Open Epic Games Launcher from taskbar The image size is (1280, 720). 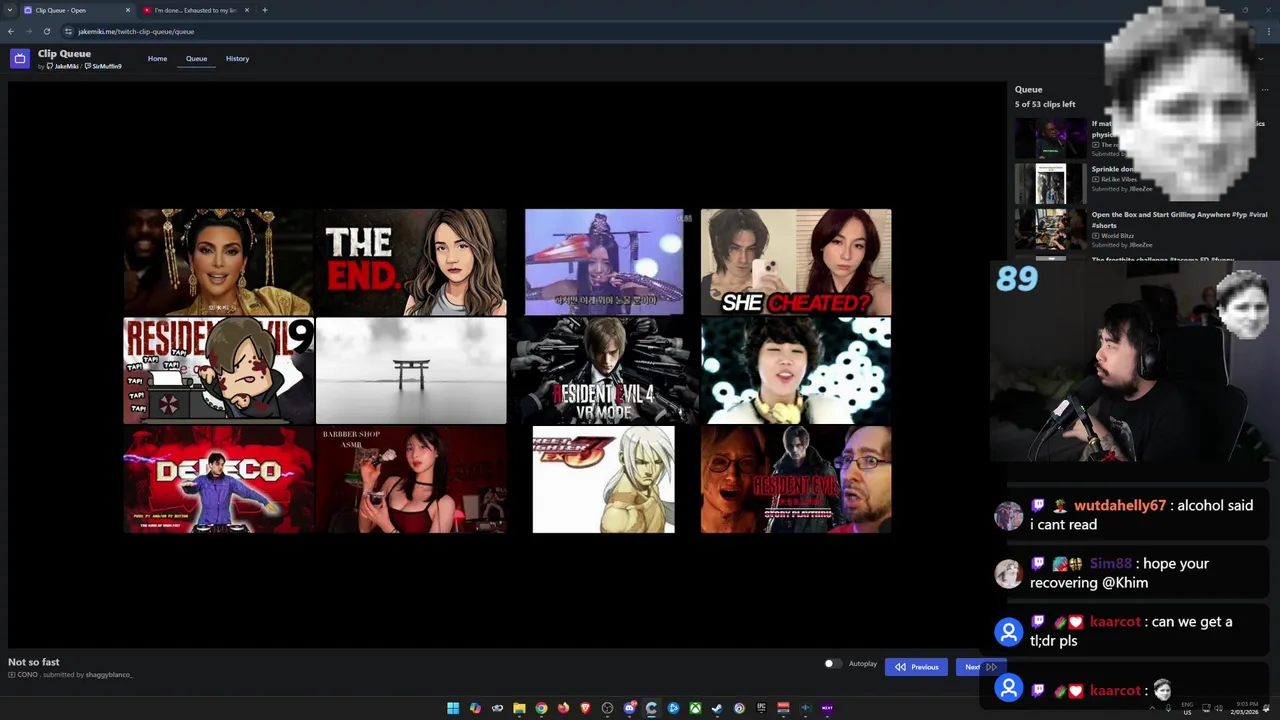(x=761, y=708)
